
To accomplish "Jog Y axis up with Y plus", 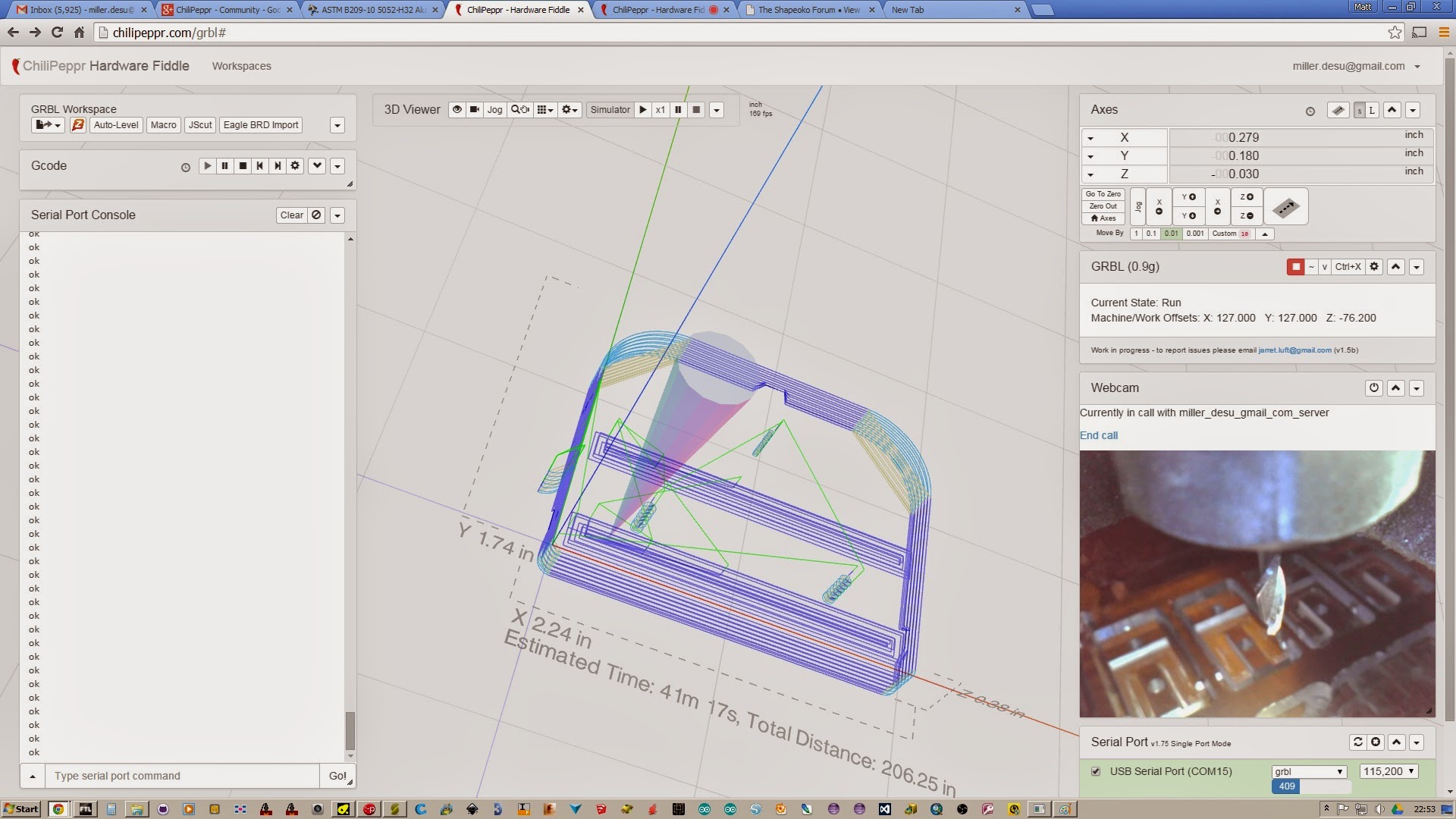I will [1188, 197].
